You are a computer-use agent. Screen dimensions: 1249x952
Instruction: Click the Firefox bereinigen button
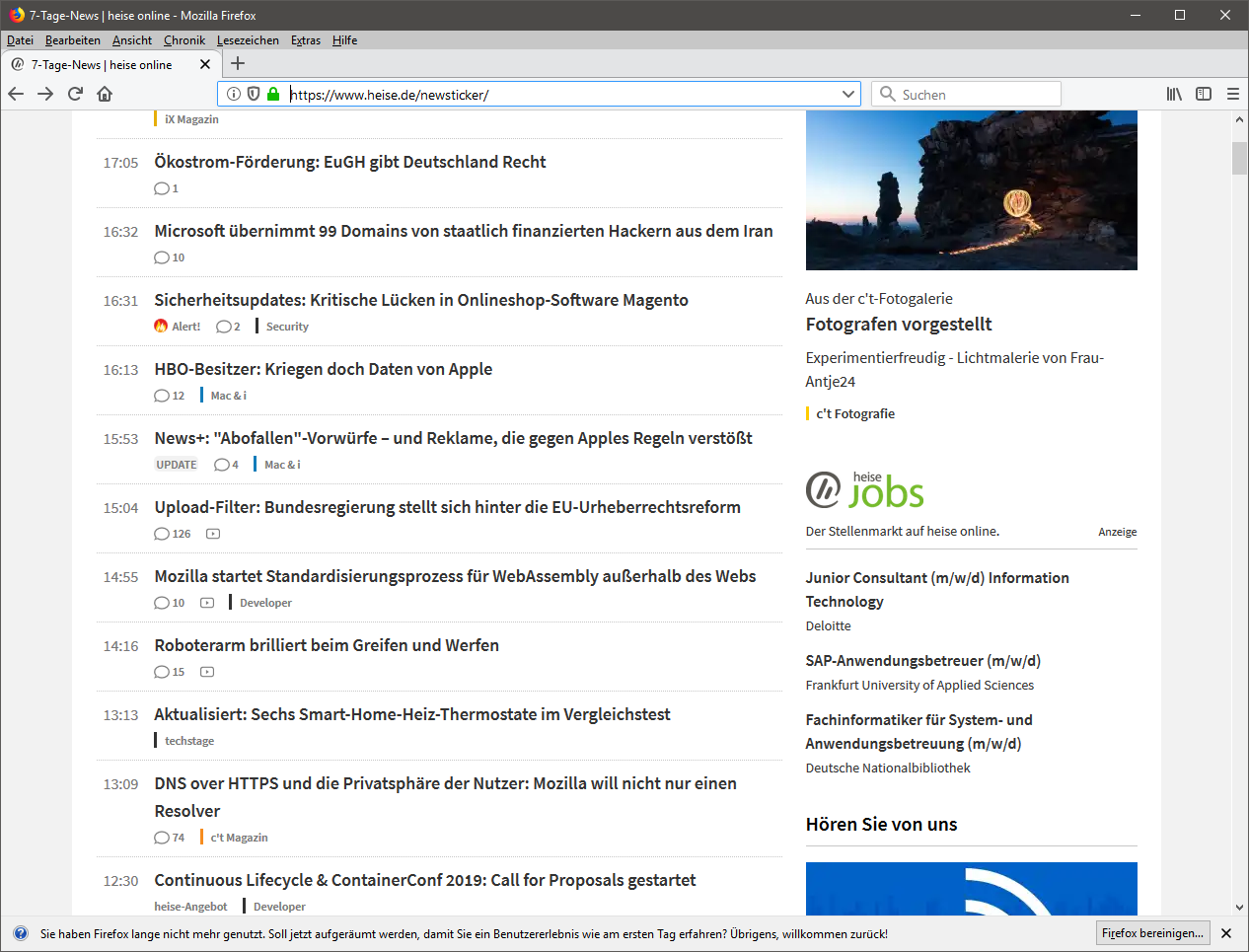(1152, 933)
